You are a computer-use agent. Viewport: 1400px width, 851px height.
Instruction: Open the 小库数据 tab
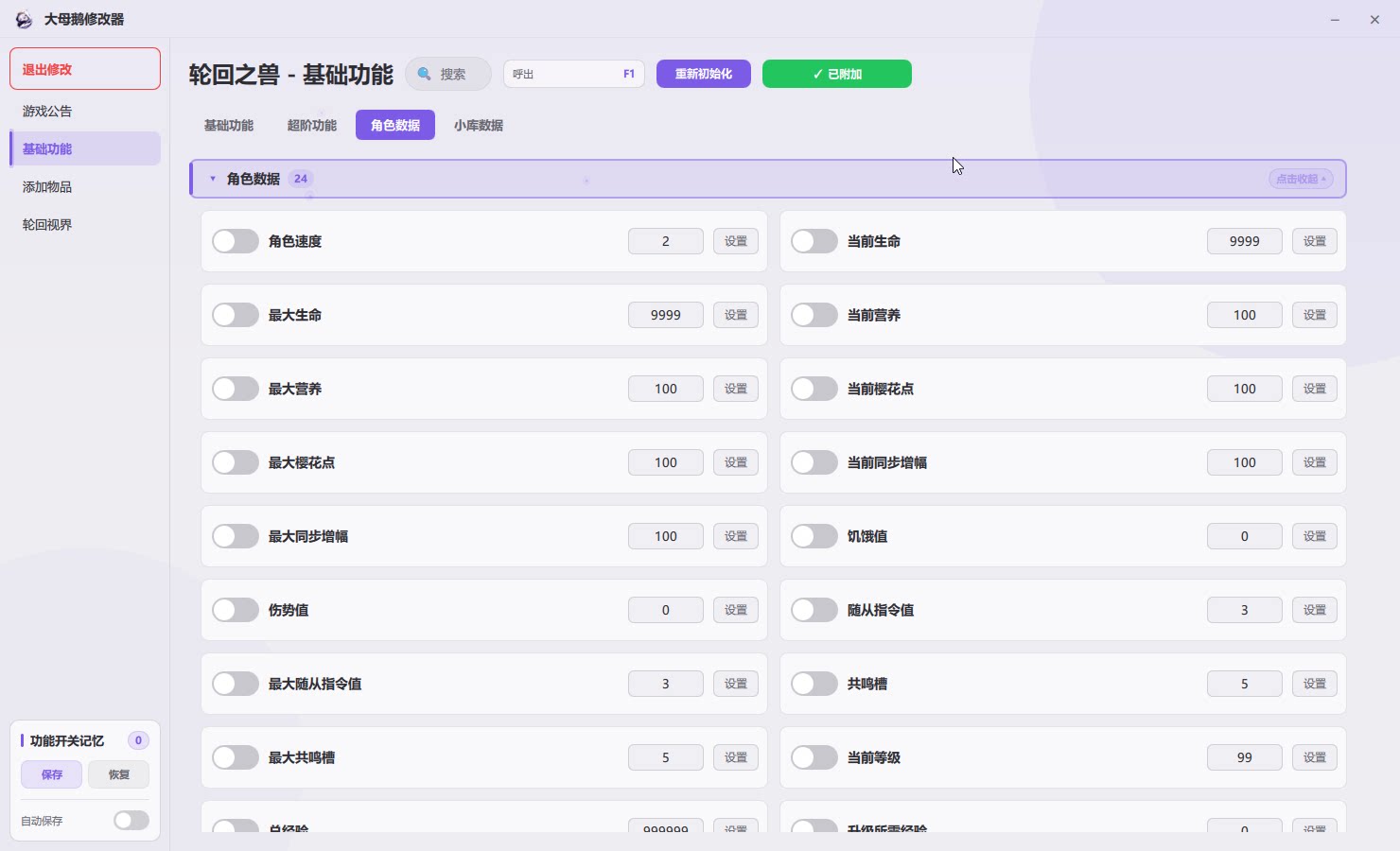coord(479,125)
